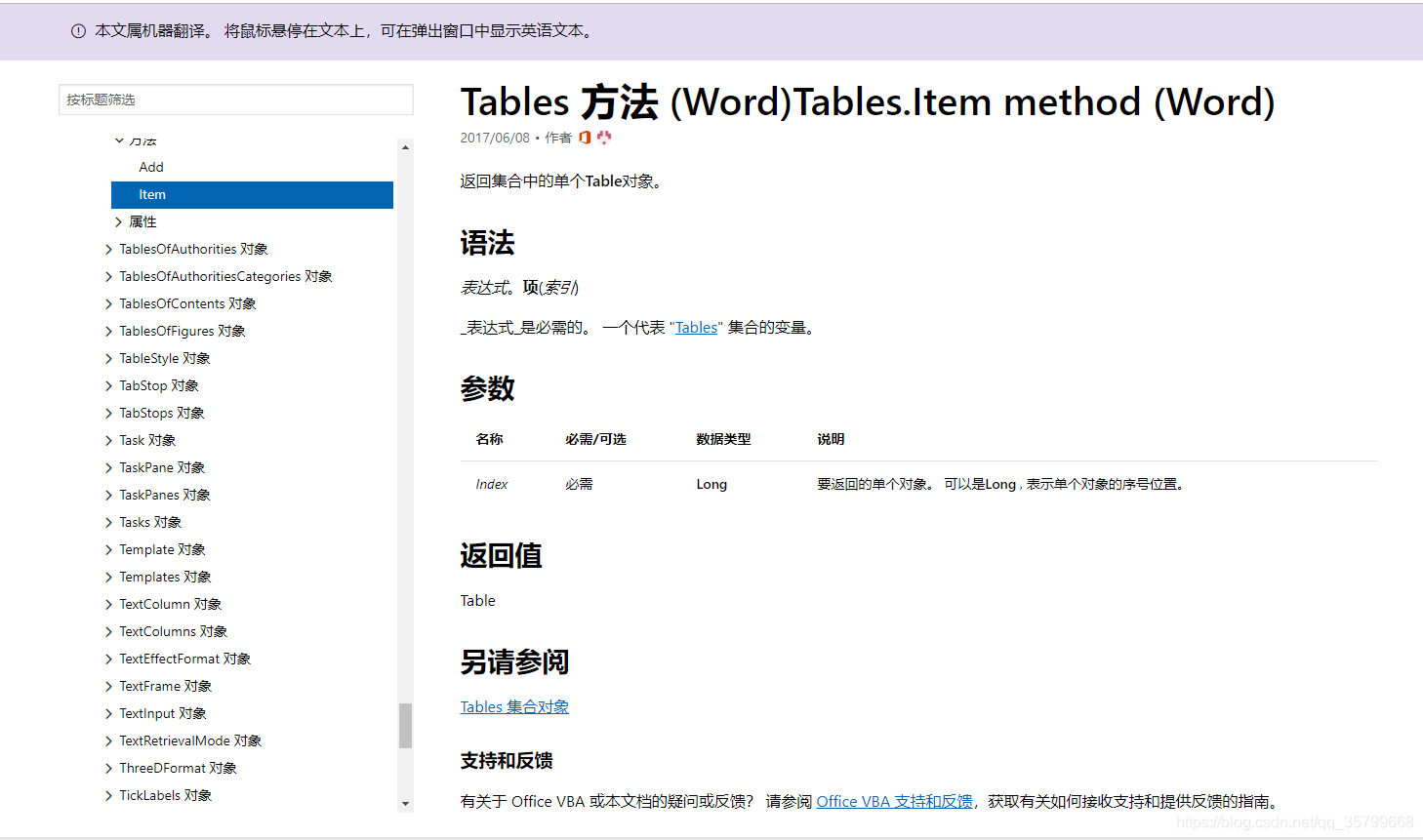Expand the TabStop 对象 chevron

(x=108, y=385)
